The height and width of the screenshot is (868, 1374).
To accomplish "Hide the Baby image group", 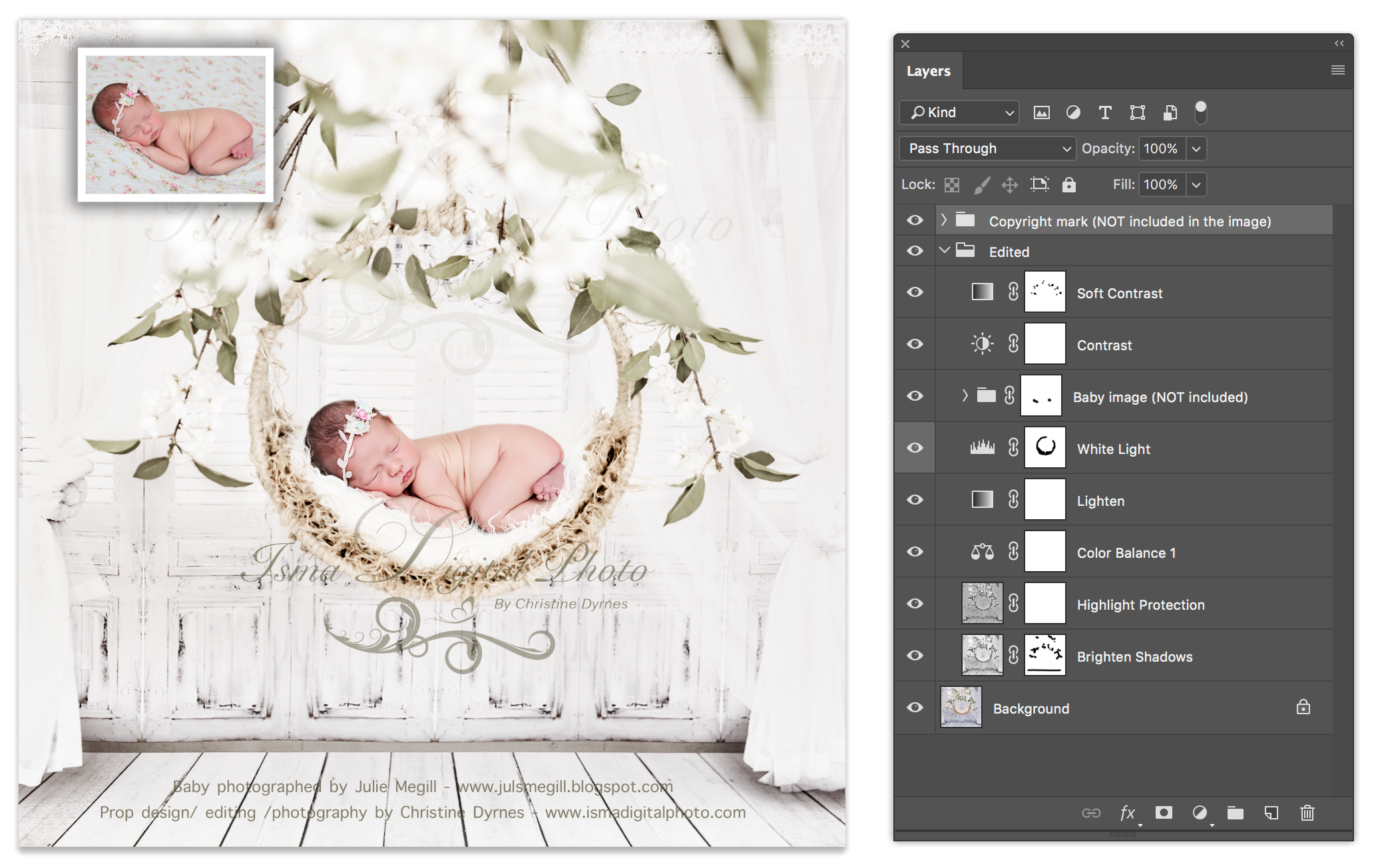I will pyautogui.click(x=915, y=396).
